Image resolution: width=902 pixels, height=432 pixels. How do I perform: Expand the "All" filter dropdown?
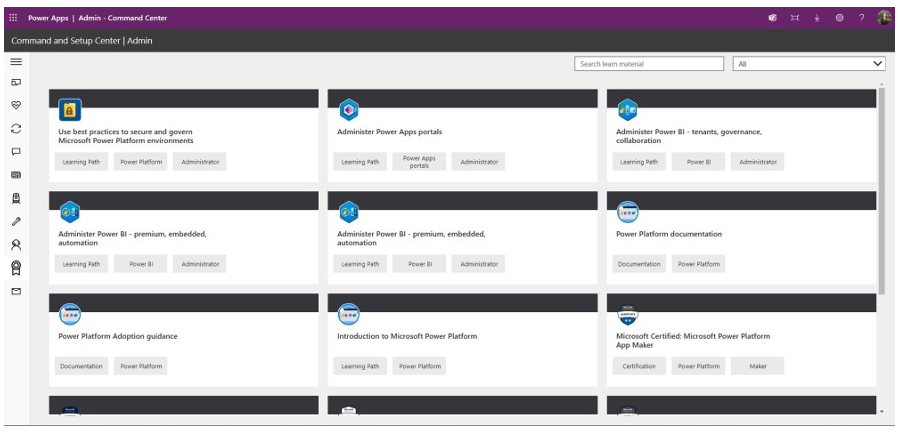(x=808, y=64)
